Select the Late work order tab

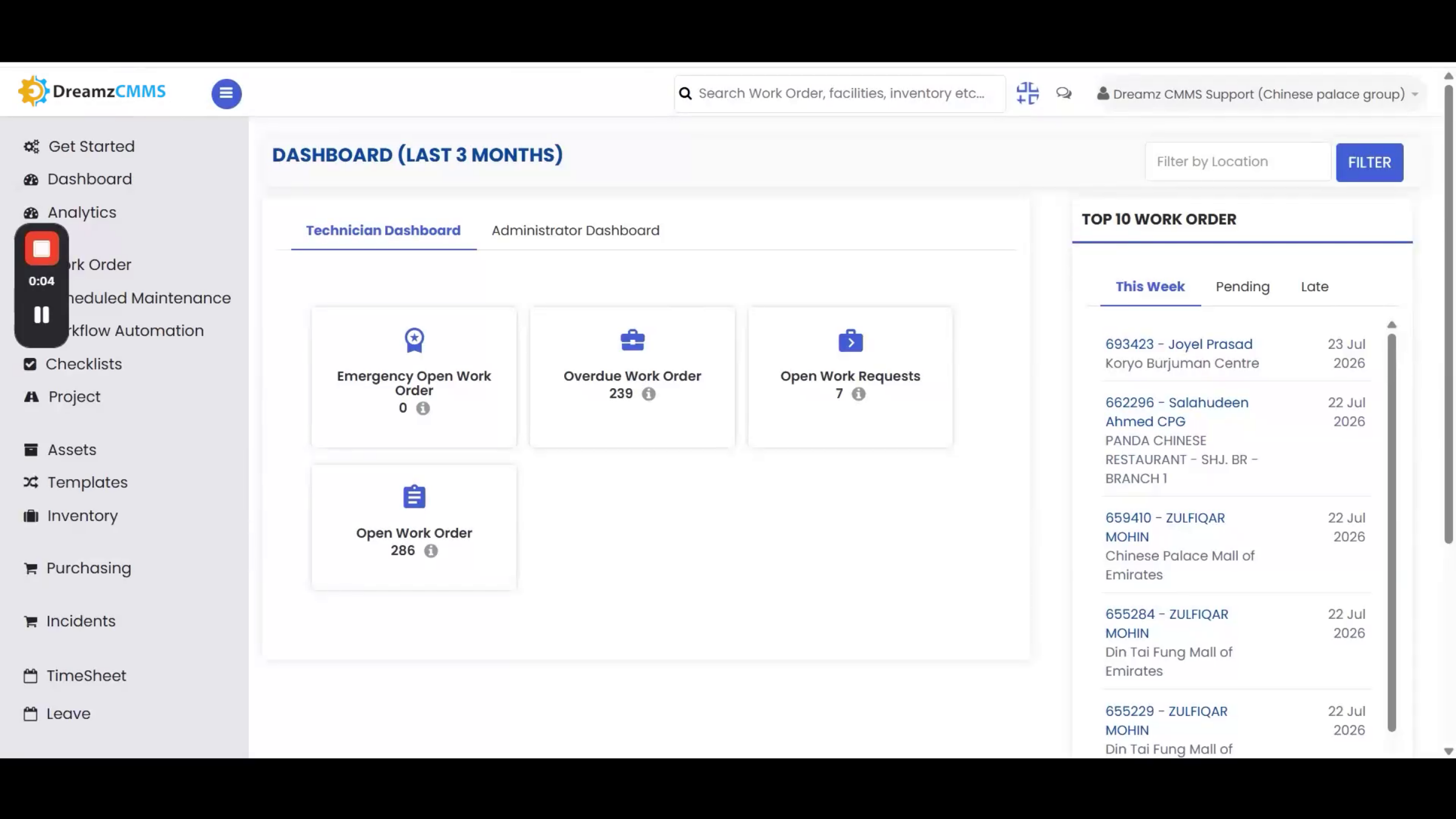(1315, 286)
